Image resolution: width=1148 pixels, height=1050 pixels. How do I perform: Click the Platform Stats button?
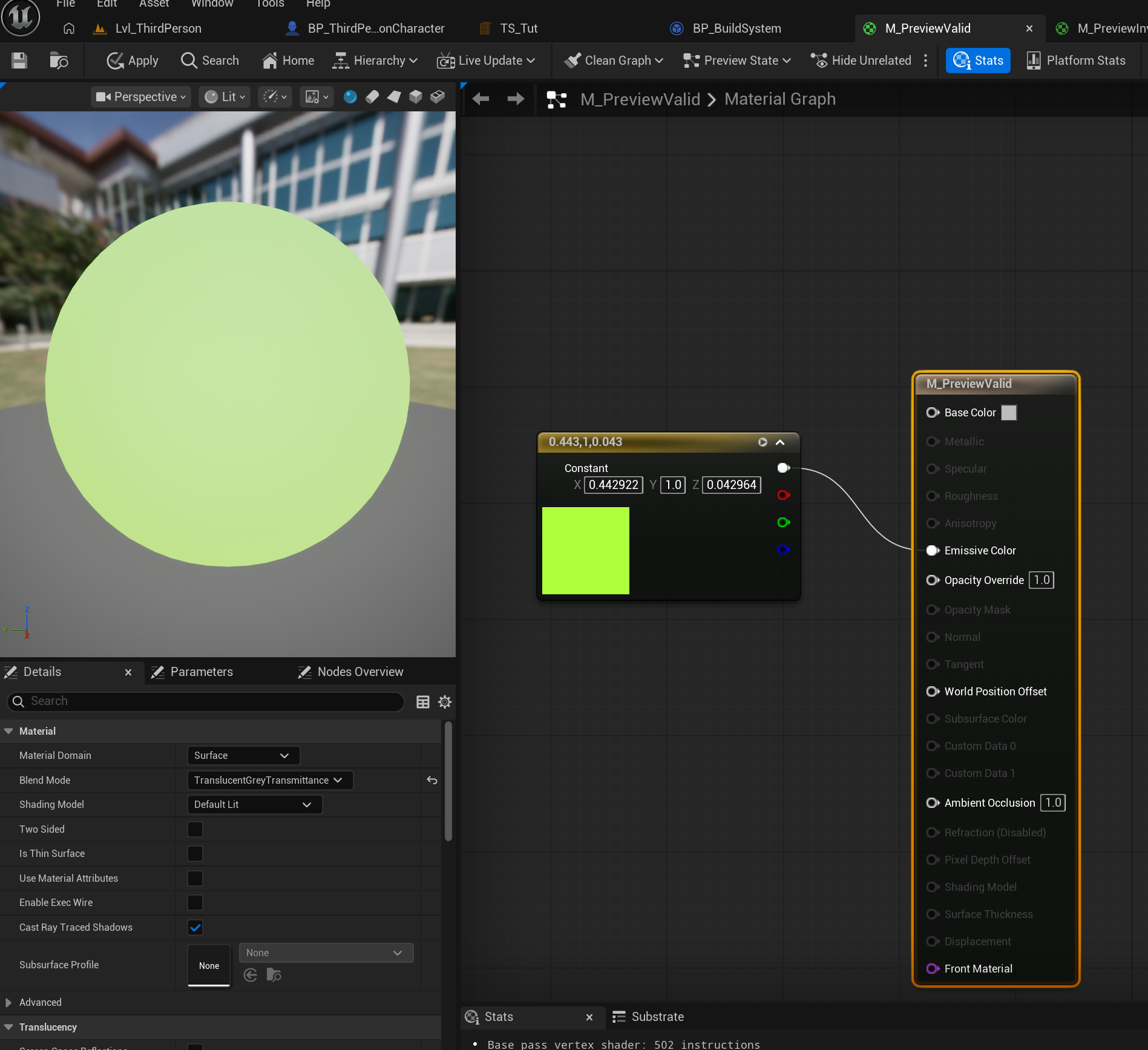(1076, 61)
